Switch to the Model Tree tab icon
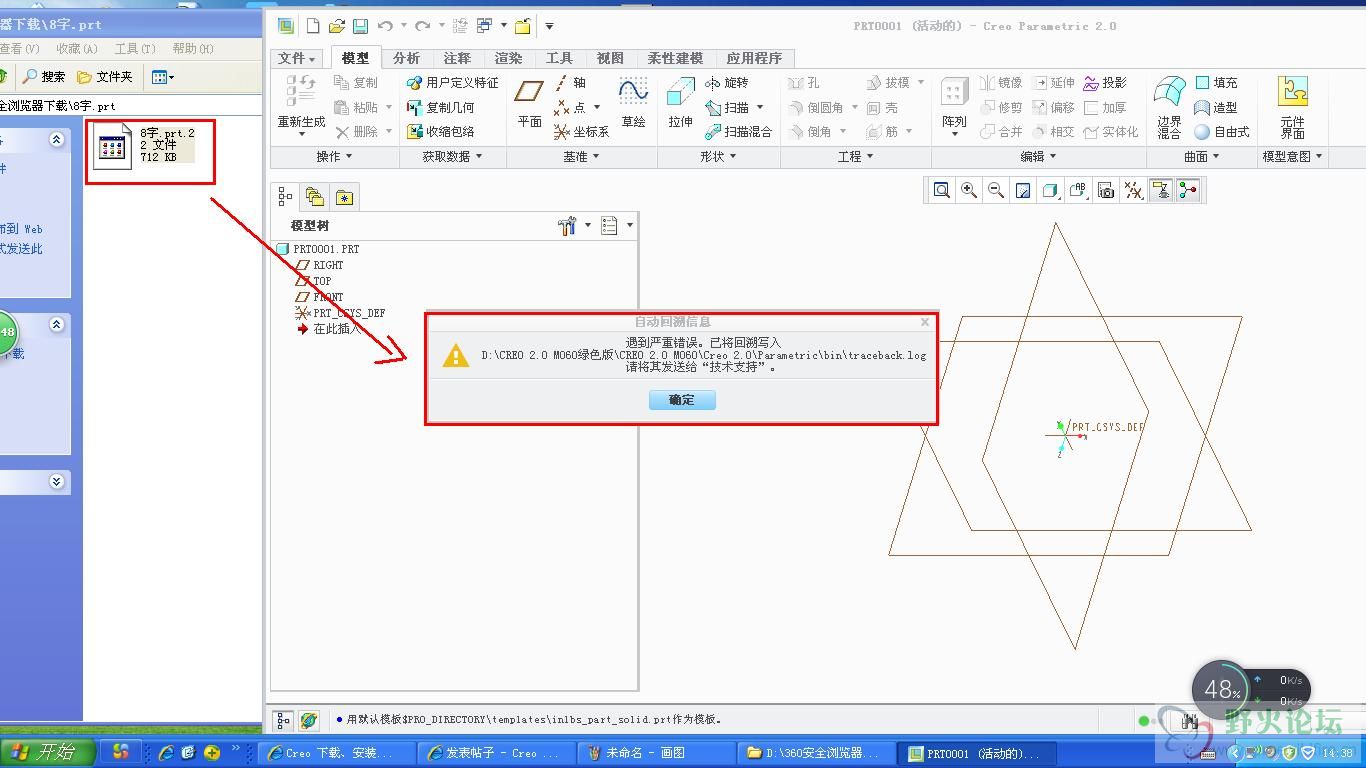The width and height of the screenshot is (1366, 768). [x=286, y=196]
